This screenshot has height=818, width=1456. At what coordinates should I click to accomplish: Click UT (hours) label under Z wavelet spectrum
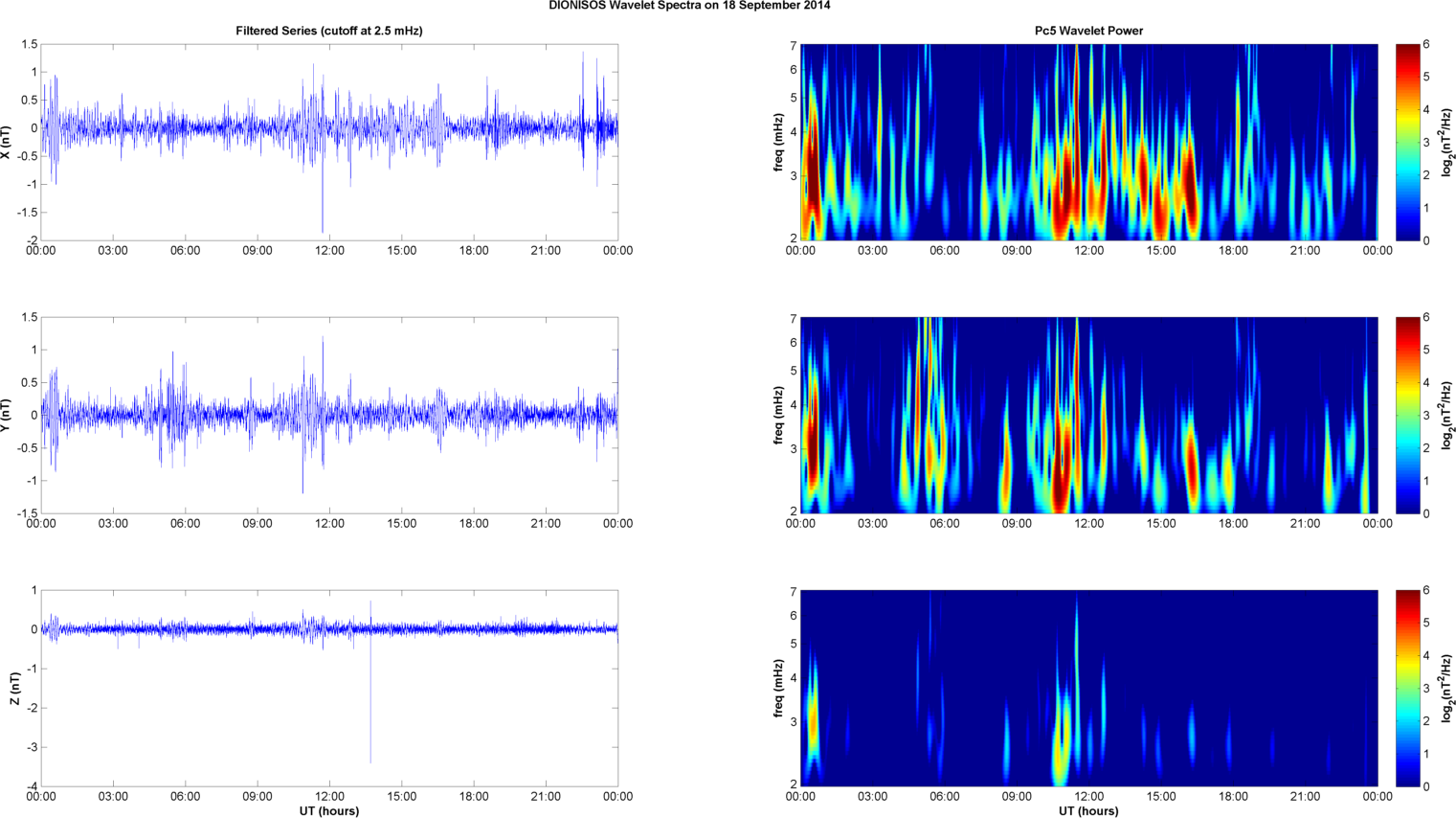(1088, 811)
